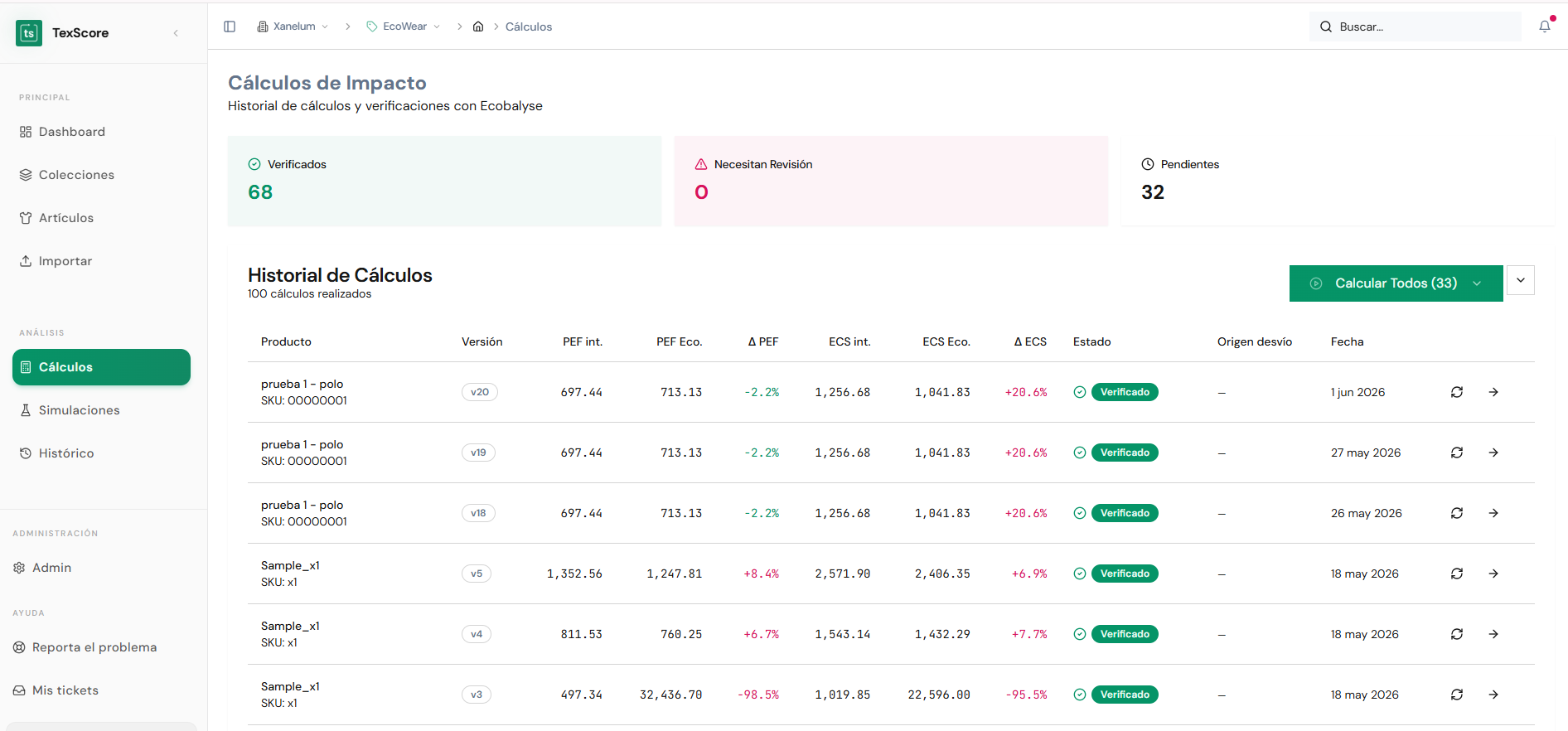This screenshot has width=1568, height=731.
Task: Open Colecciones in the sidebar
Action: pos(101,175)
